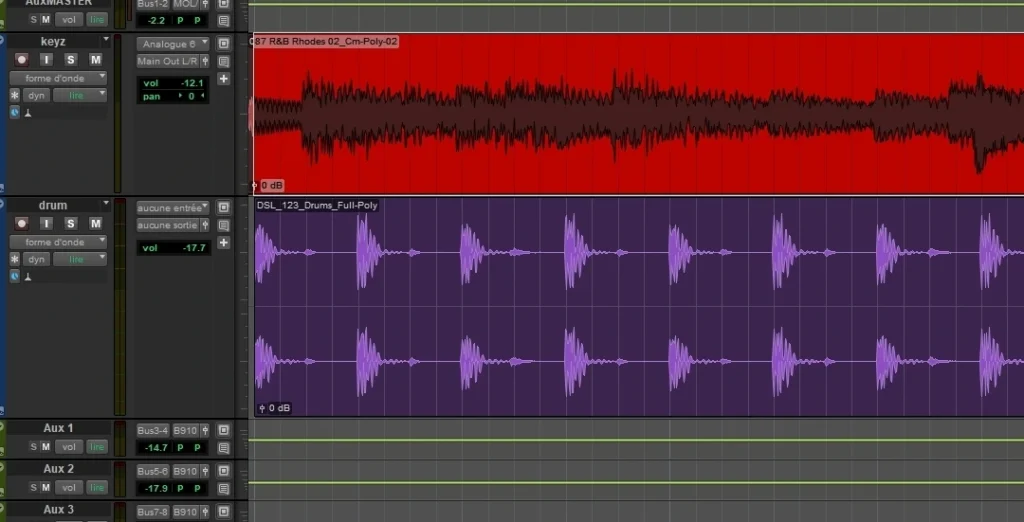
Task: Click the freeze snowflake icon on drum
Action: tap(14, 259)
